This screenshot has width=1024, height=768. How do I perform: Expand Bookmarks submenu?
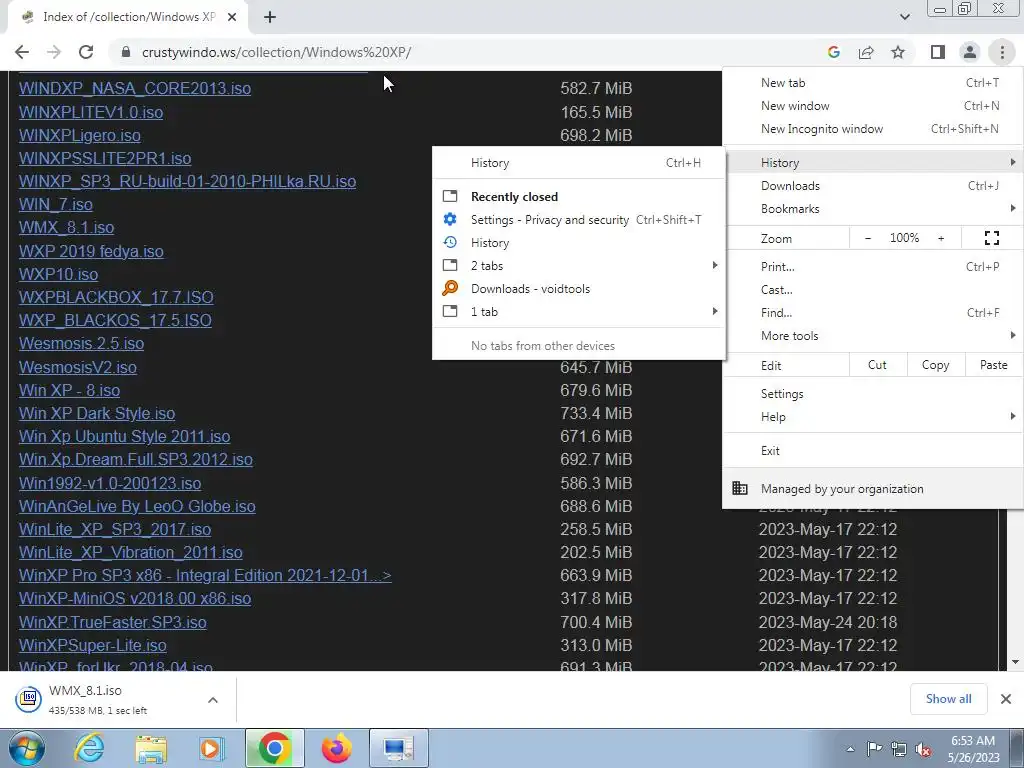point(872,208)
